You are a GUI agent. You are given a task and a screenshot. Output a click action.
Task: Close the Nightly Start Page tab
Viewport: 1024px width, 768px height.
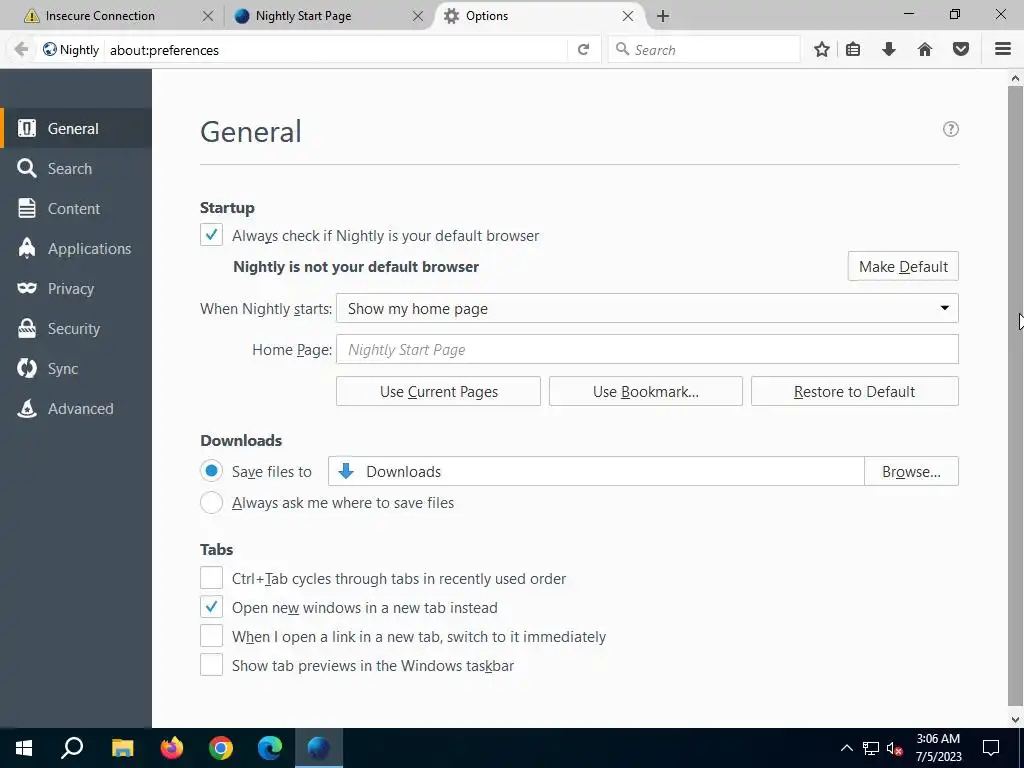(x=418, y=16)
